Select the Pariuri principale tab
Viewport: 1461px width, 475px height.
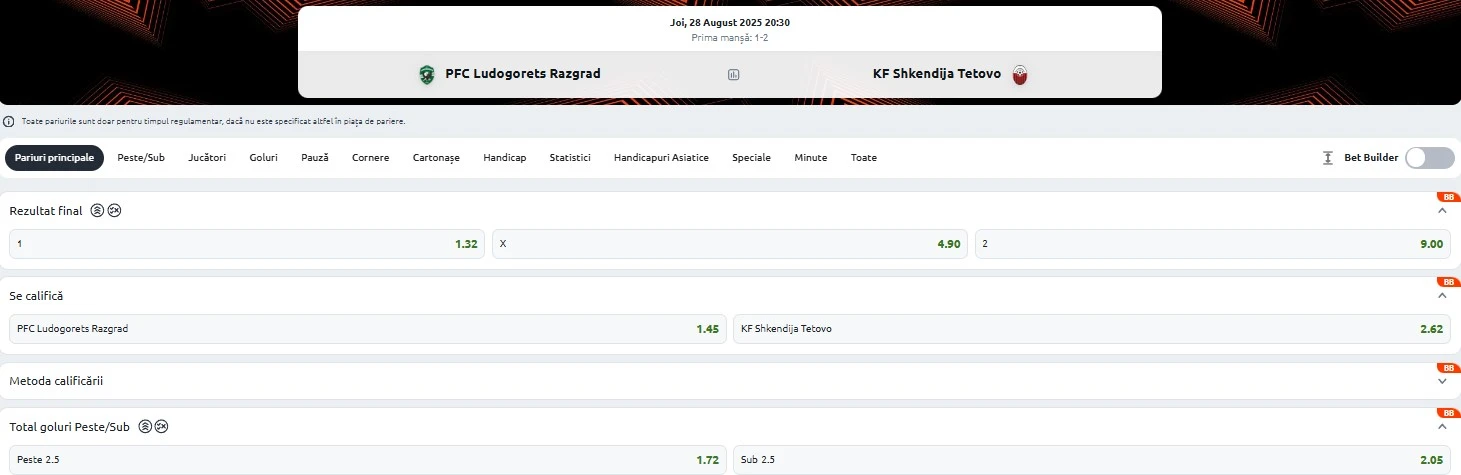(54, 158)
